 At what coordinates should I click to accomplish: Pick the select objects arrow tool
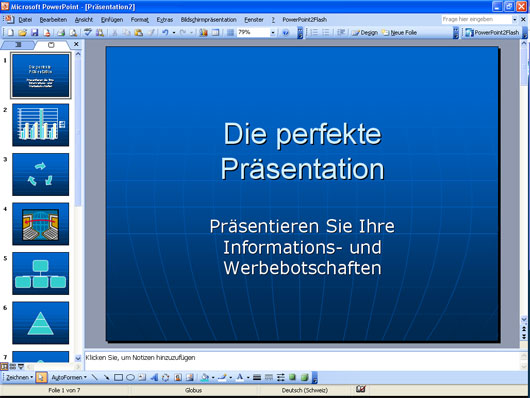coord(41,377)
